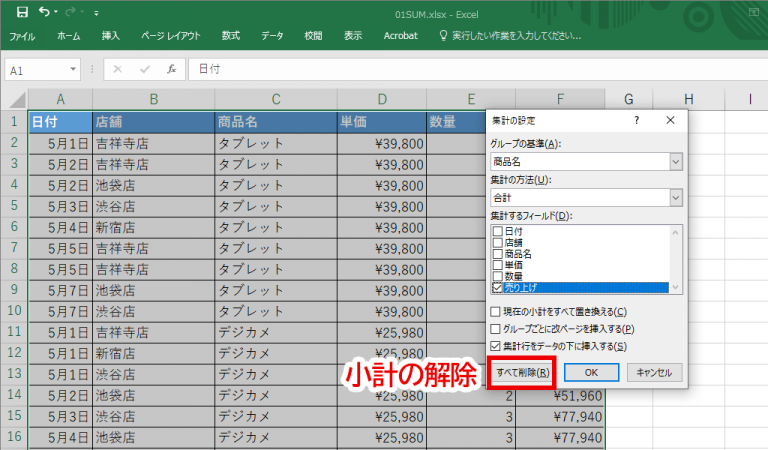The height and width of the screenshot is (450, 768).
Task: Click the OK button in dialog
Action: (591, 373)
